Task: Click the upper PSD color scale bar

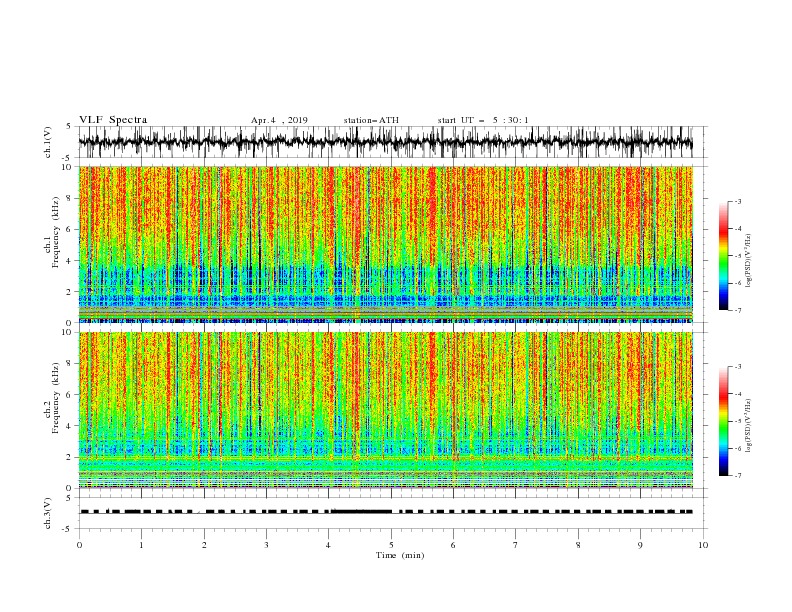Action: [723, 256]
